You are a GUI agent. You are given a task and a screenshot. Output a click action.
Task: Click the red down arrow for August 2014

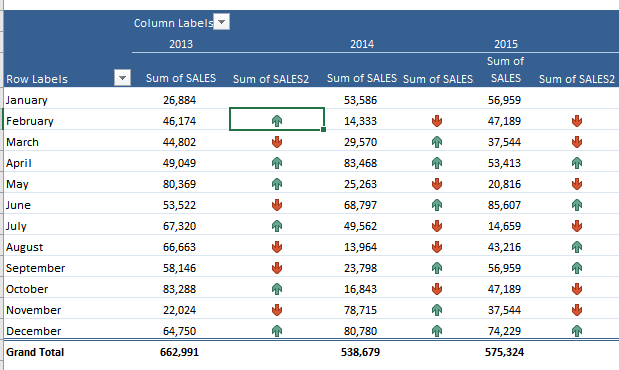(x=437, y=247)
